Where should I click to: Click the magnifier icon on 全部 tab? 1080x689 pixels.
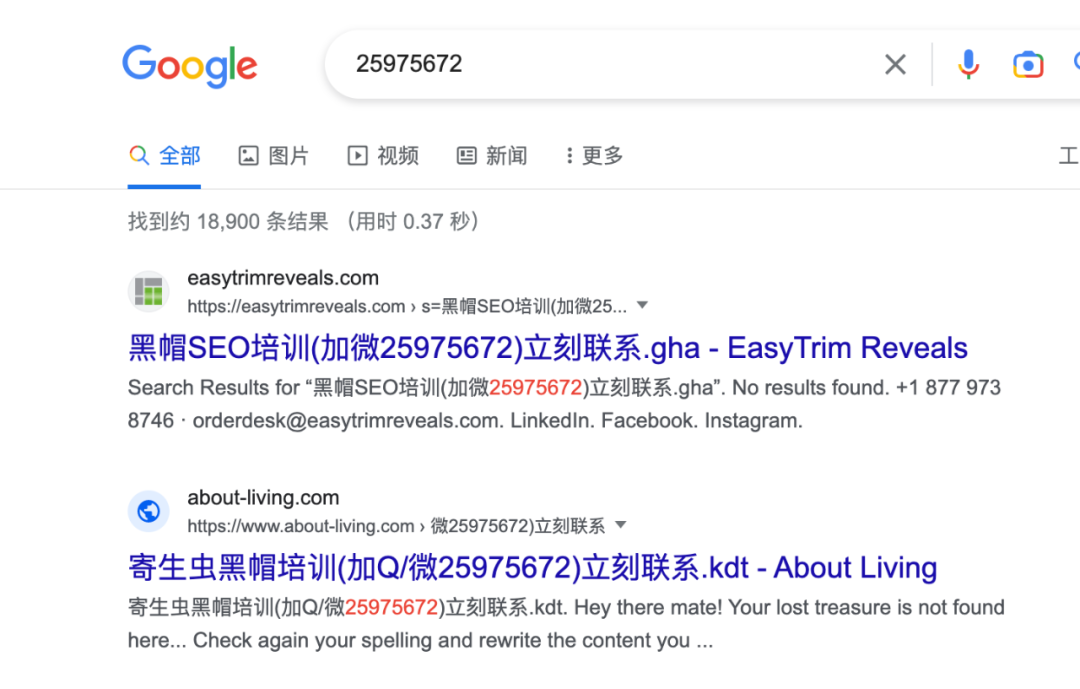pyautogui.click(x=139, y=155)
